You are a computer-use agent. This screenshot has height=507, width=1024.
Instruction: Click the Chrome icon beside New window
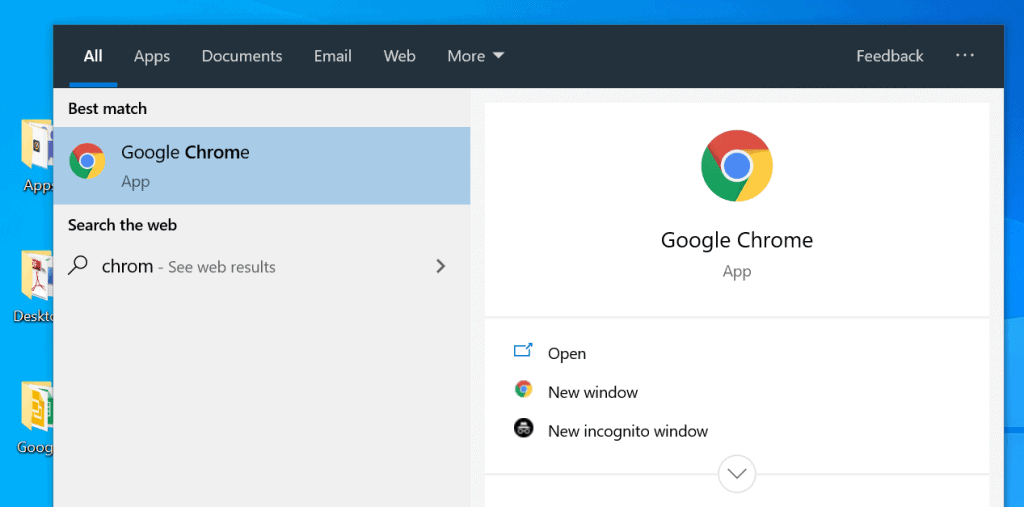[x=523, y=389]
